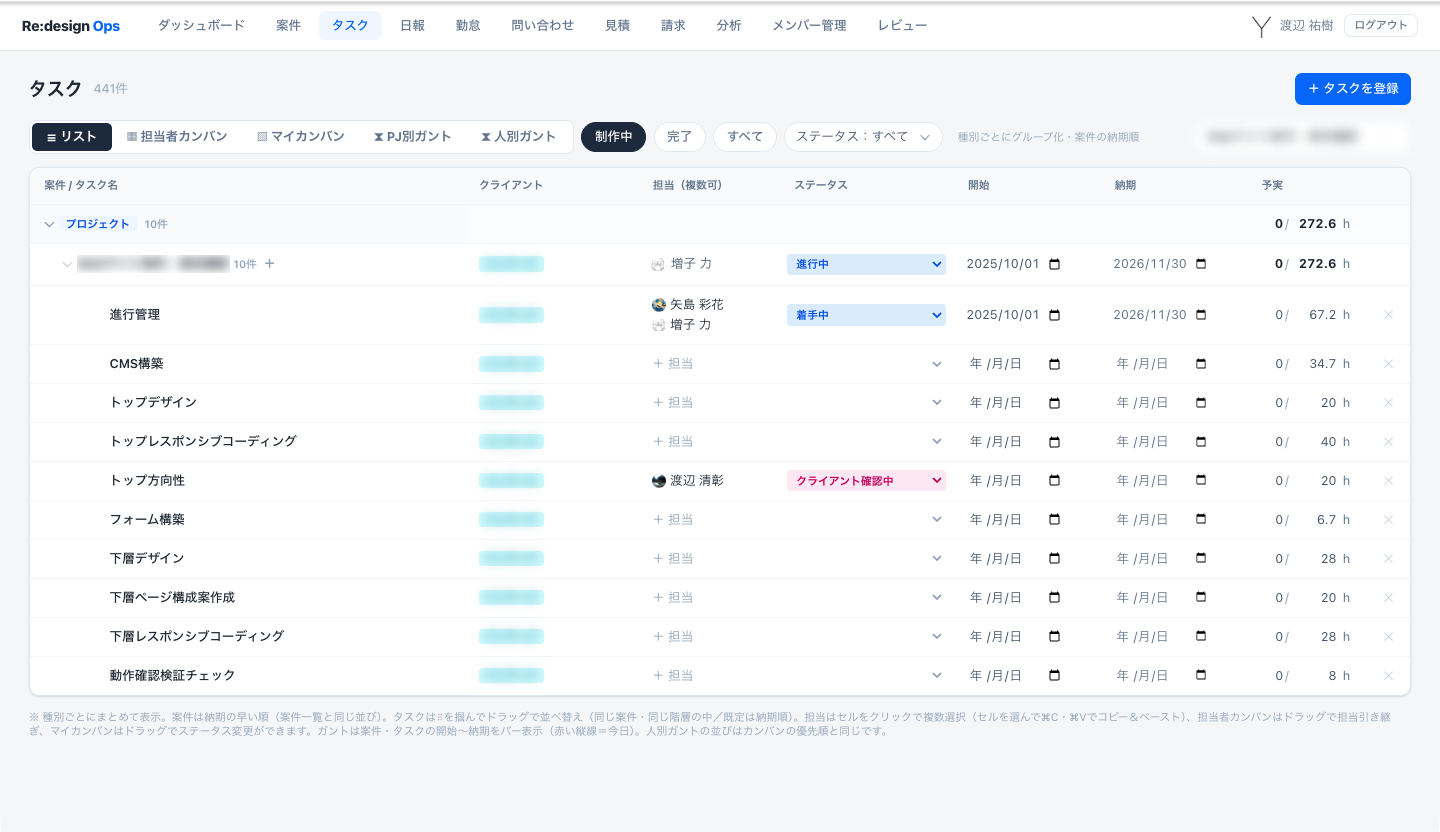Click the タスクを登録 button
Image resolution: width=1440 pixels, height=832 pixels.
pos(1353,88)
